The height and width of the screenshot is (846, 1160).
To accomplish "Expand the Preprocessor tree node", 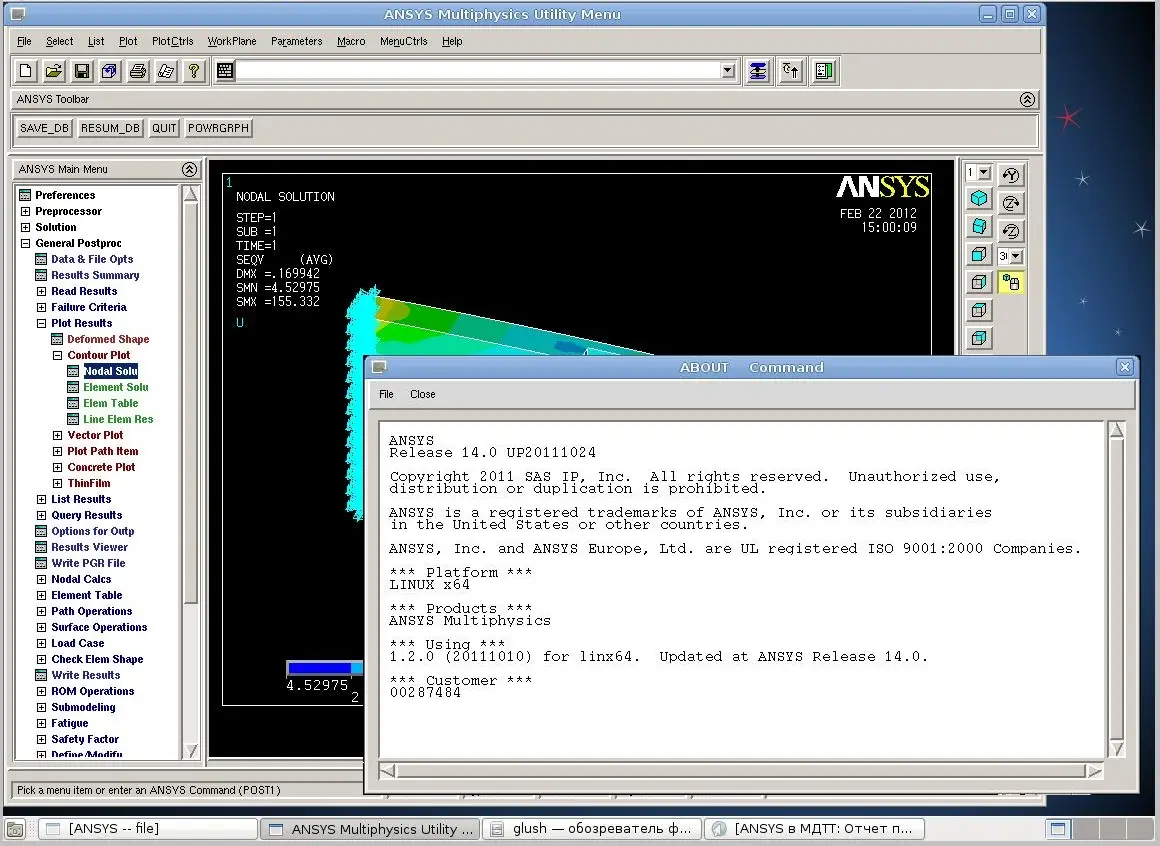I will point(25,212).
